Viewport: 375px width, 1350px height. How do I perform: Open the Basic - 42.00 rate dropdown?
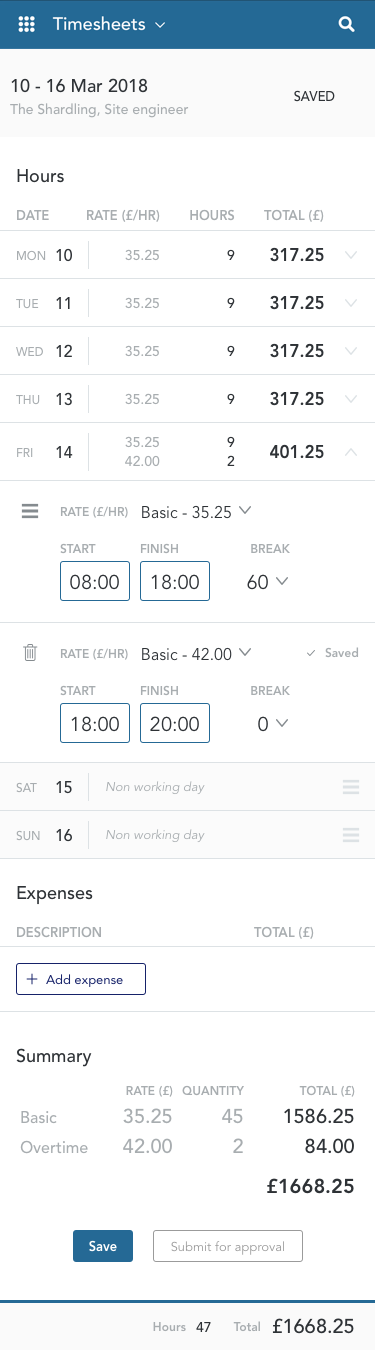196,653
